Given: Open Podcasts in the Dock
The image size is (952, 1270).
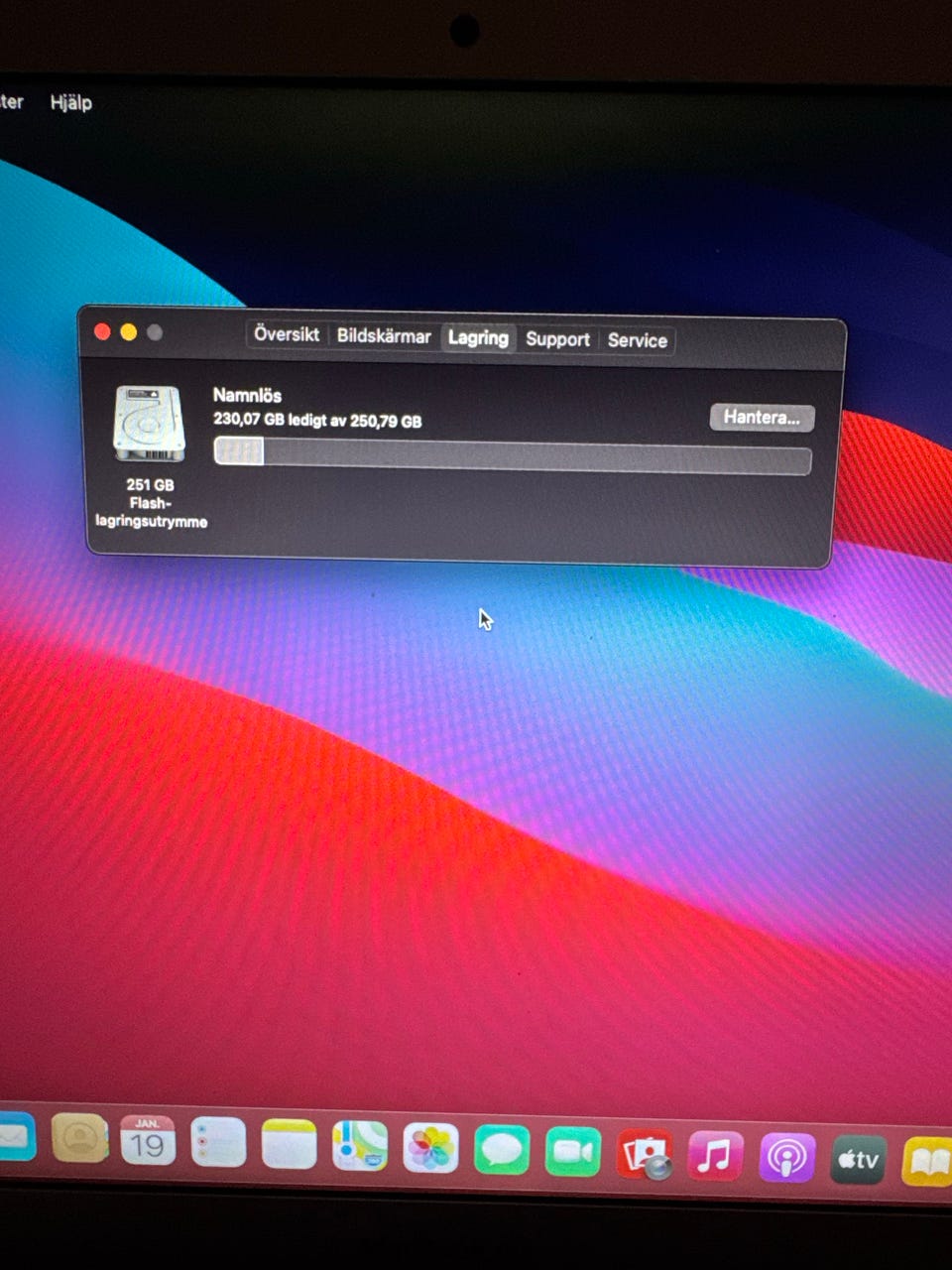Looking at the screenshot, I should click(x=787, y=1158).
